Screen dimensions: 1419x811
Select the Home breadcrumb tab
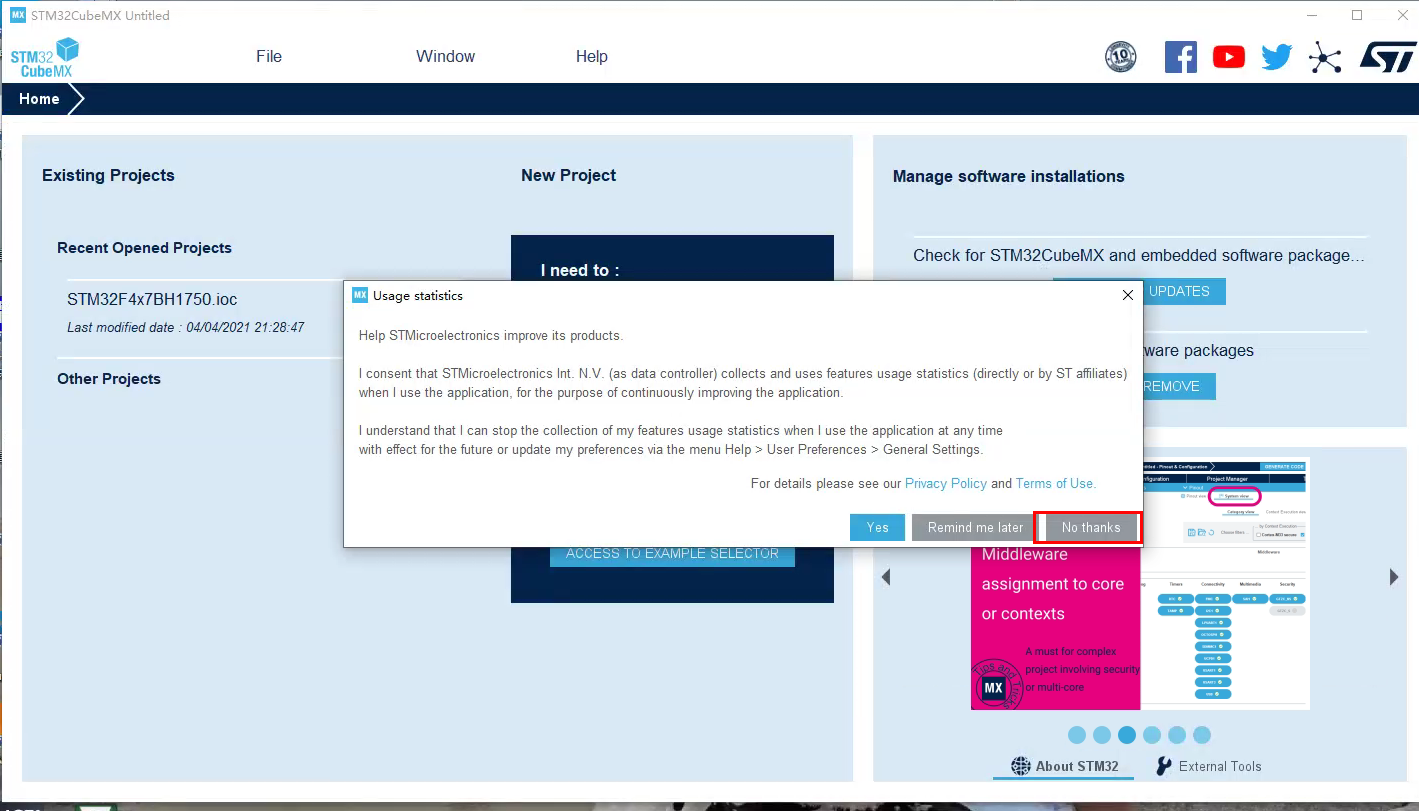pos(39,99)
